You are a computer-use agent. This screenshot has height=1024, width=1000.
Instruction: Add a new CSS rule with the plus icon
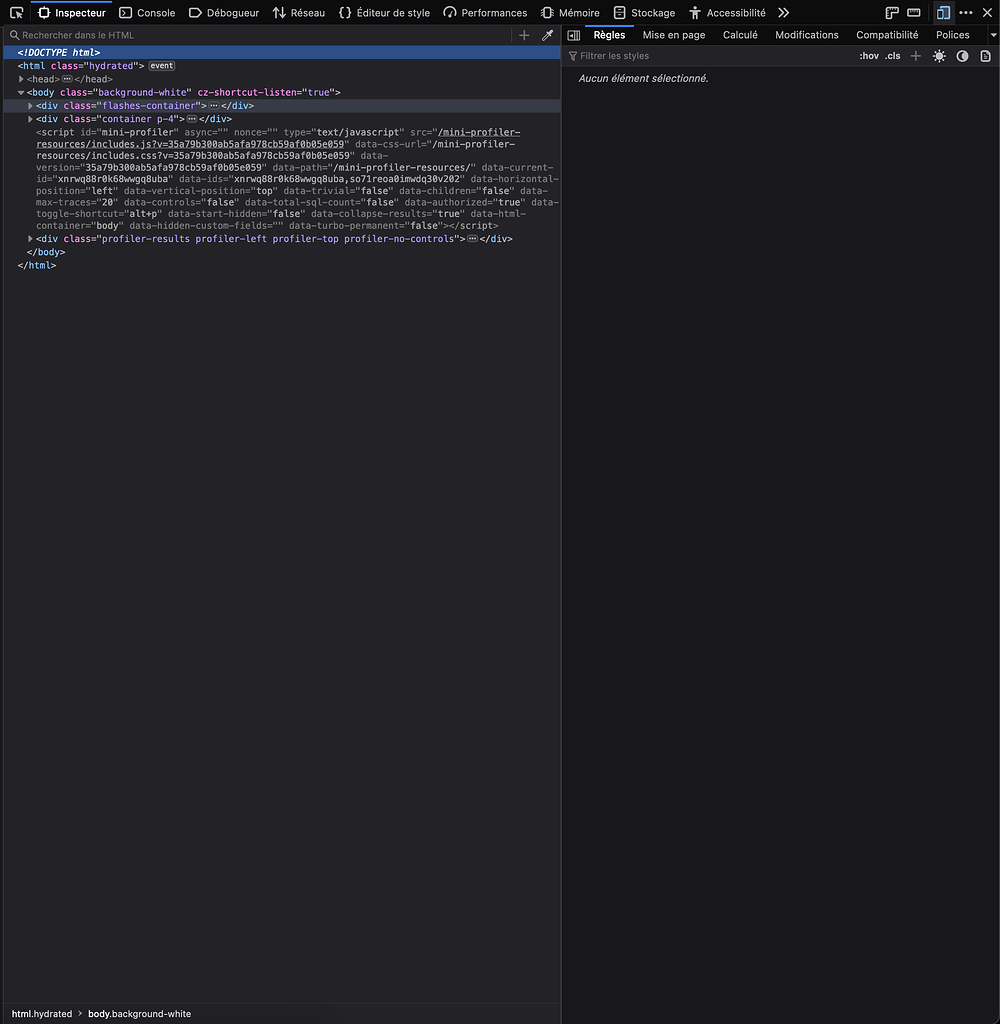point(915,56)
